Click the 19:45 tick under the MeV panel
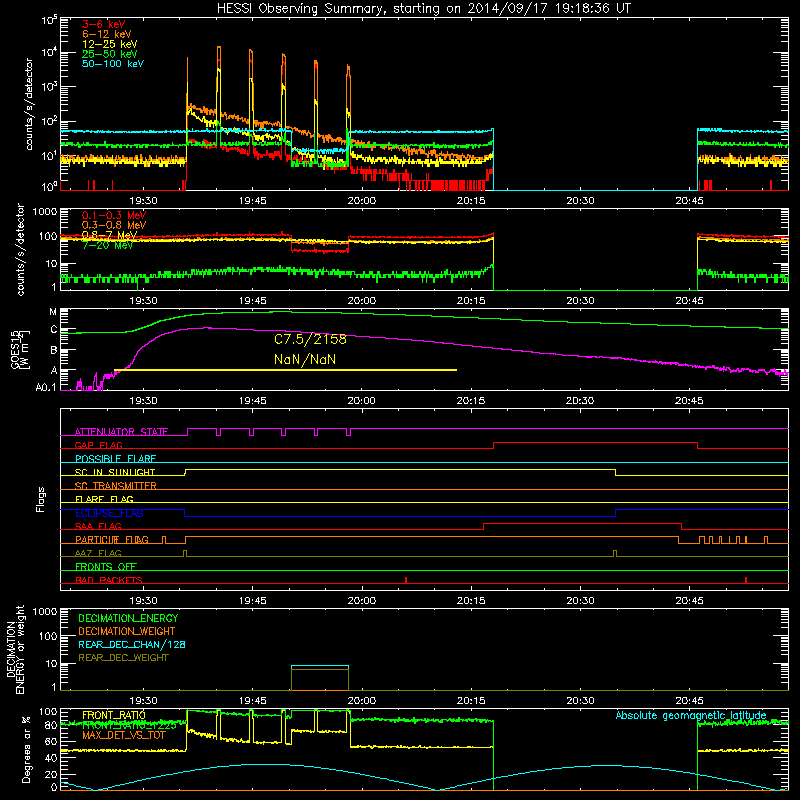The image size is (800, 800). (x=253, y=301)
